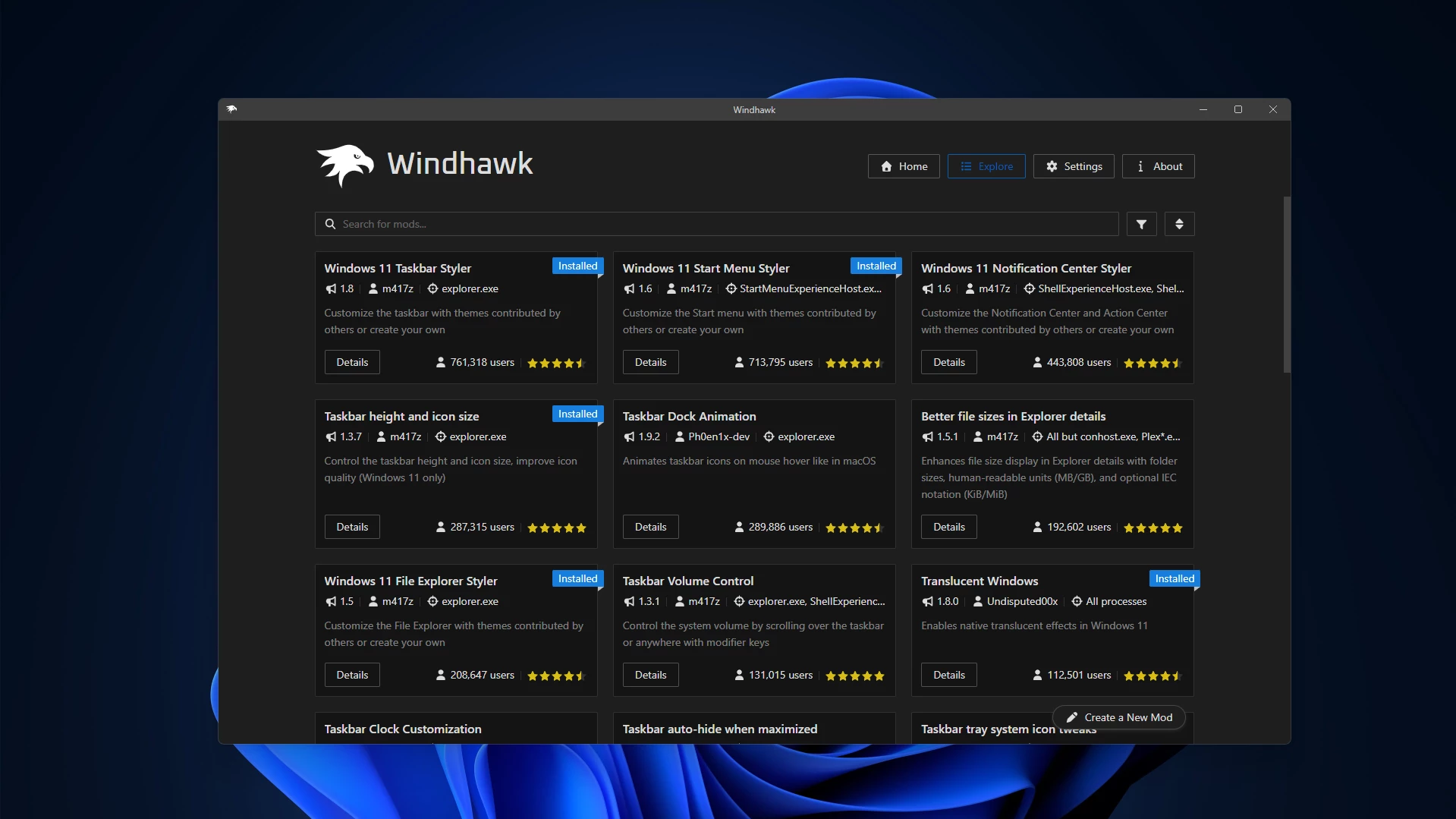Switch to the Explore tab
The image size is (1456, 819).
coord(986,166)
